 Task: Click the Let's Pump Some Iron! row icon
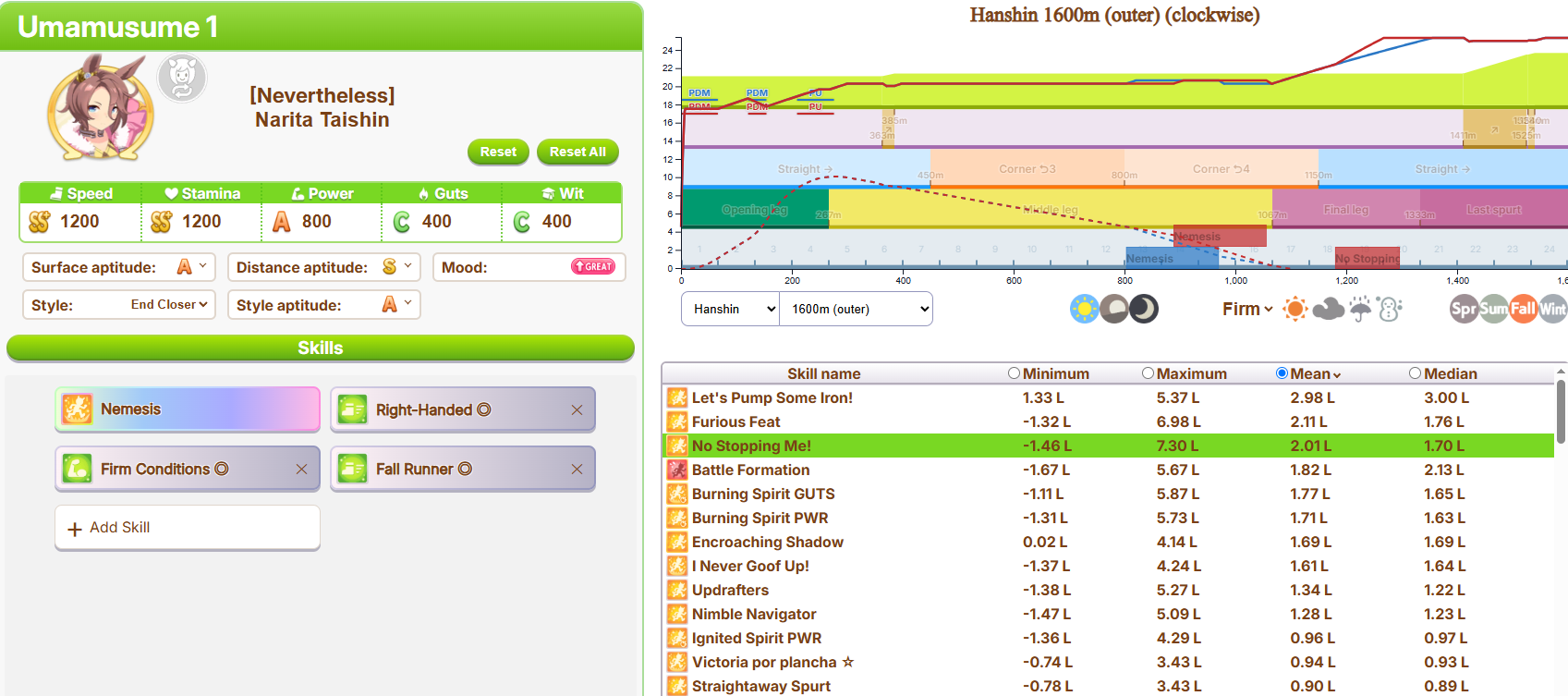click(677, 397)
